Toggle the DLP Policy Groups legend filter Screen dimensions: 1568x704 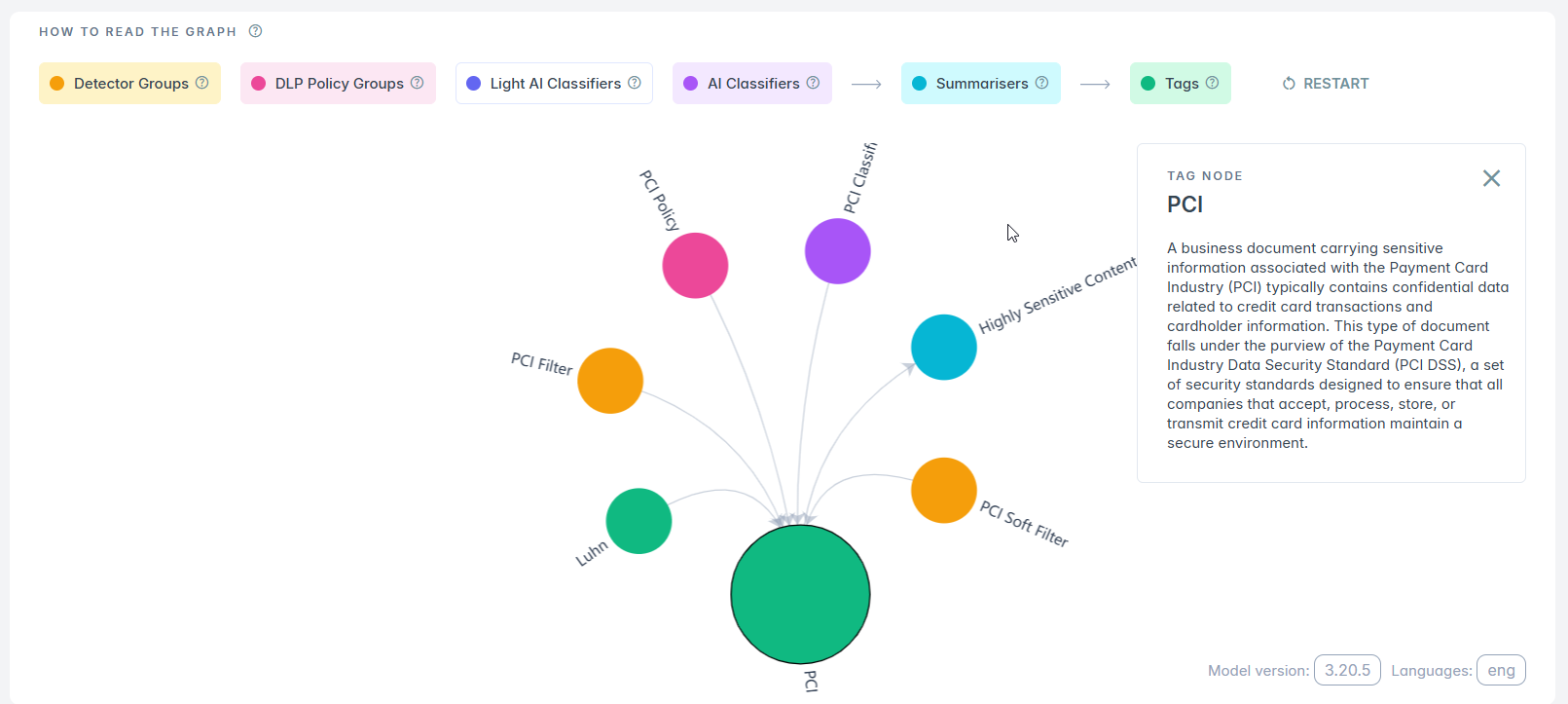329,84
